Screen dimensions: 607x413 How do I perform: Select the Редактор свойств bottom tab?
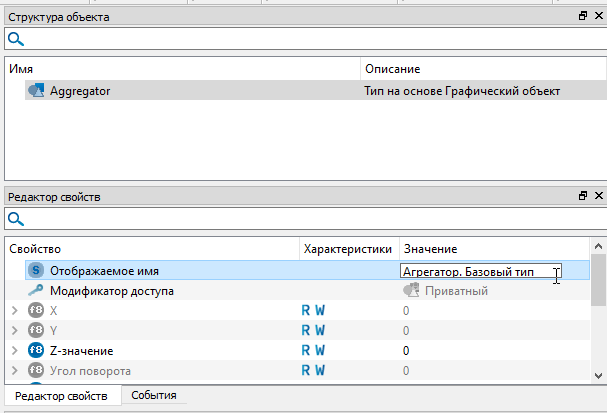pos(61,396)
